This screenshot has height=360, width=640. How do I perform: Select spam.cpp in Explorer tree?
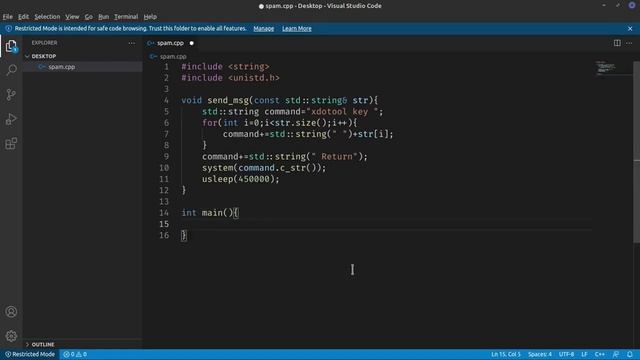click(82, 67)
